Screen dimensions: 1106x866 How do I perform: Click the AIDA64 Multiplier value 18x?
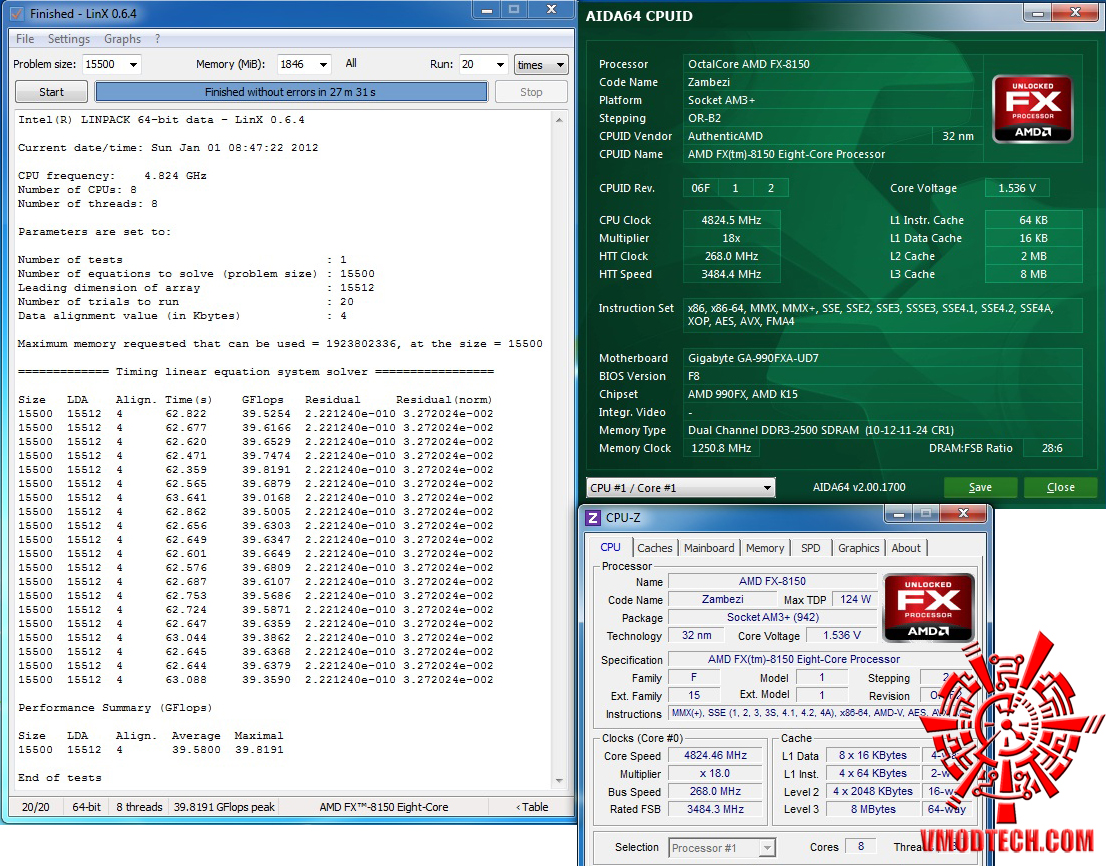(x=731, y=238)
